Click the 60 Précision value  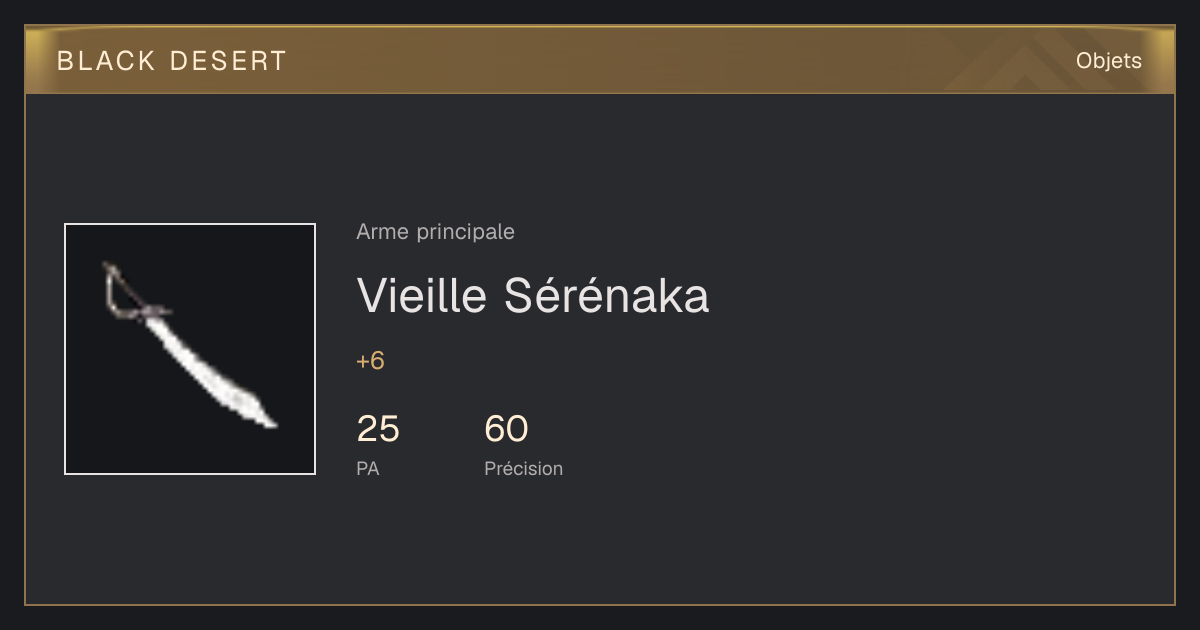506,429
